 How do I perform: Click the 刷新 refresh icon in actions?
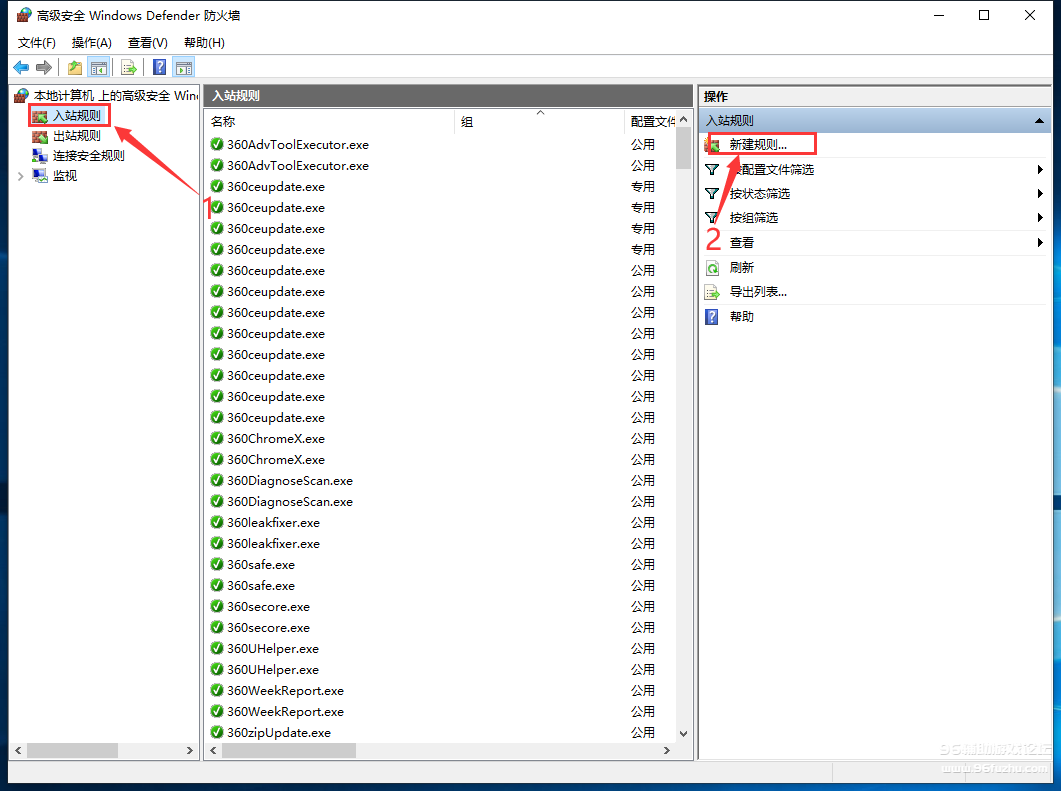coord(713,268)
